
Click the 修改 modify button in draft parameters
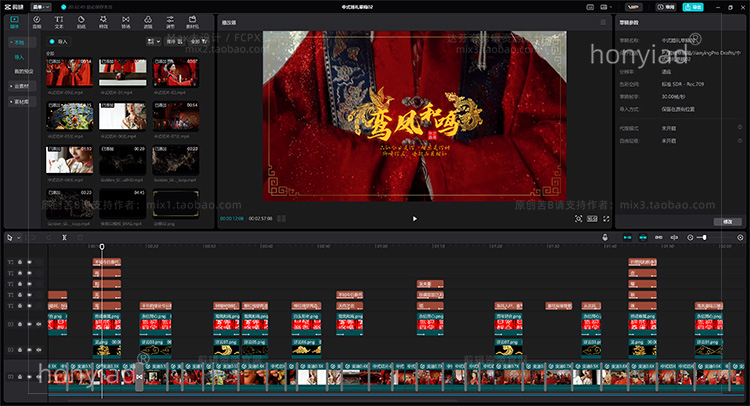coord(728,221)
